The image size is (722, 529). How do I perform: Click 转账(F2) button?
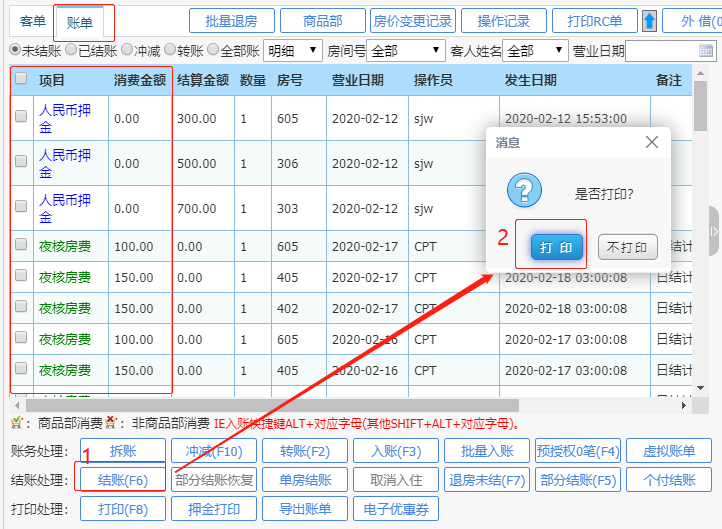305,451
